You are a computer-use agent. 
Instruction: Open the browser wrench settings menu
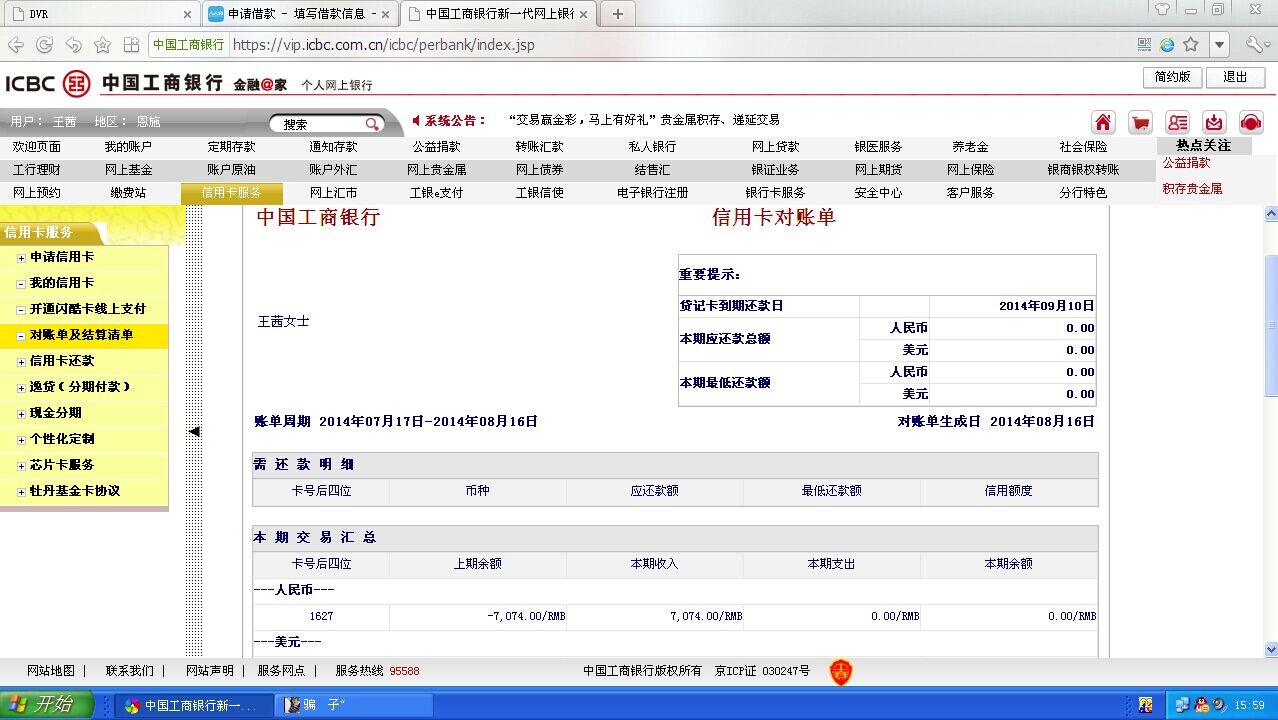(x=1256, y=45)
